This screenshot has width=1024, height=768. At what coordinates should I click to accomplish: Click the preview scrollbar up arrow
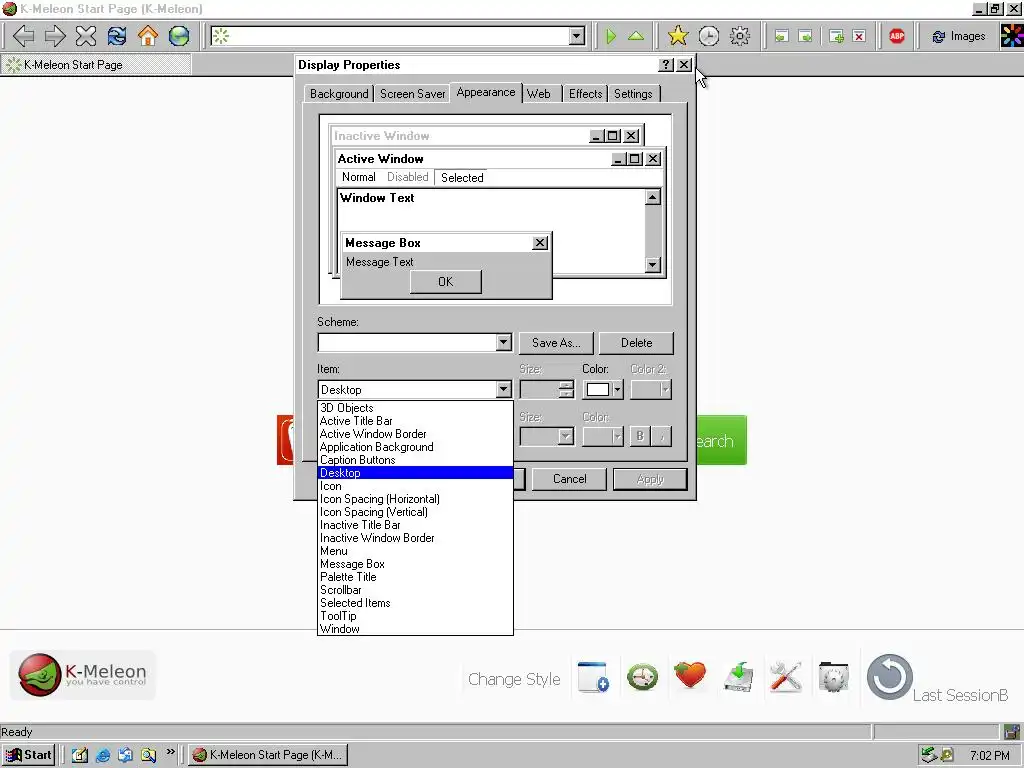pos(652,197)
